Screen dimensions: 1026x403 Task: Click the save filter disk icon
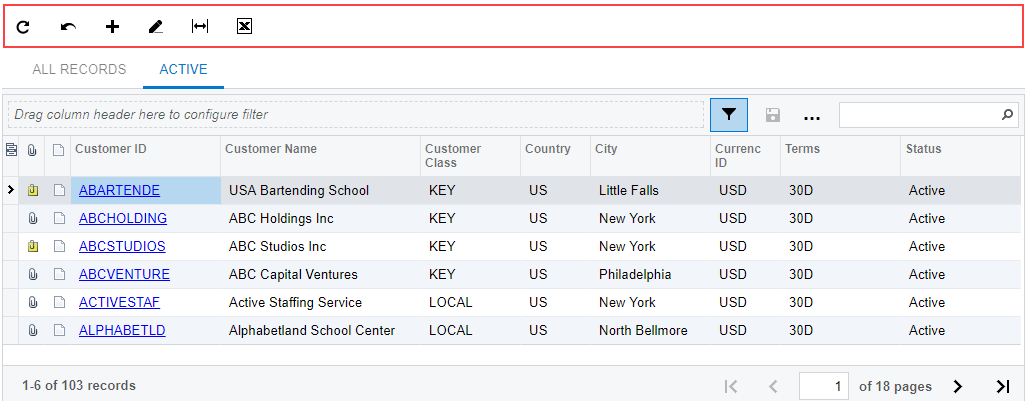(773, 115)
